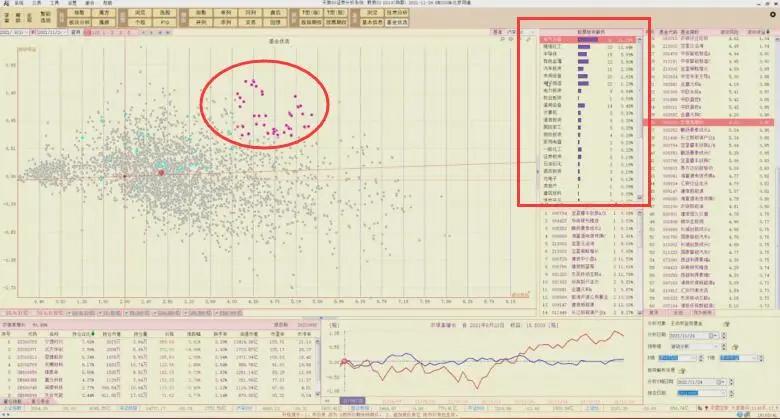The image size is (780, 419).
Task: Expand the Y轴 axis dropdown
Action: click(x=758, y=355)
